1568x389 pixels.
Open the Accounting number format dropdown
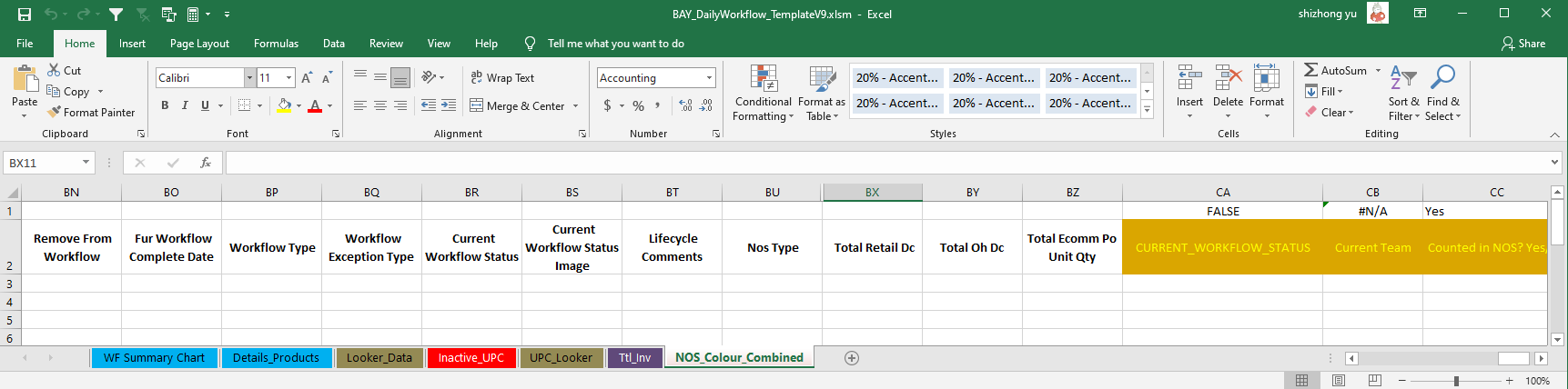click(709, 78)
